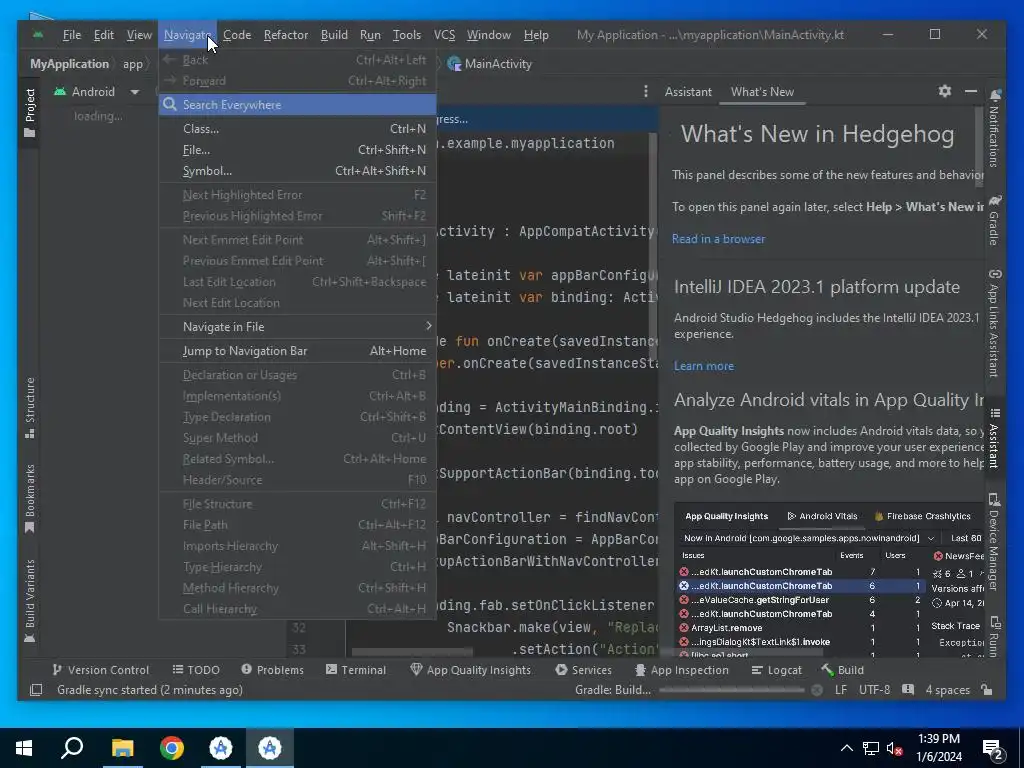The image size is (1024, 768).
Task: Open App Quality Insights tool window
Action: point(470,669)
